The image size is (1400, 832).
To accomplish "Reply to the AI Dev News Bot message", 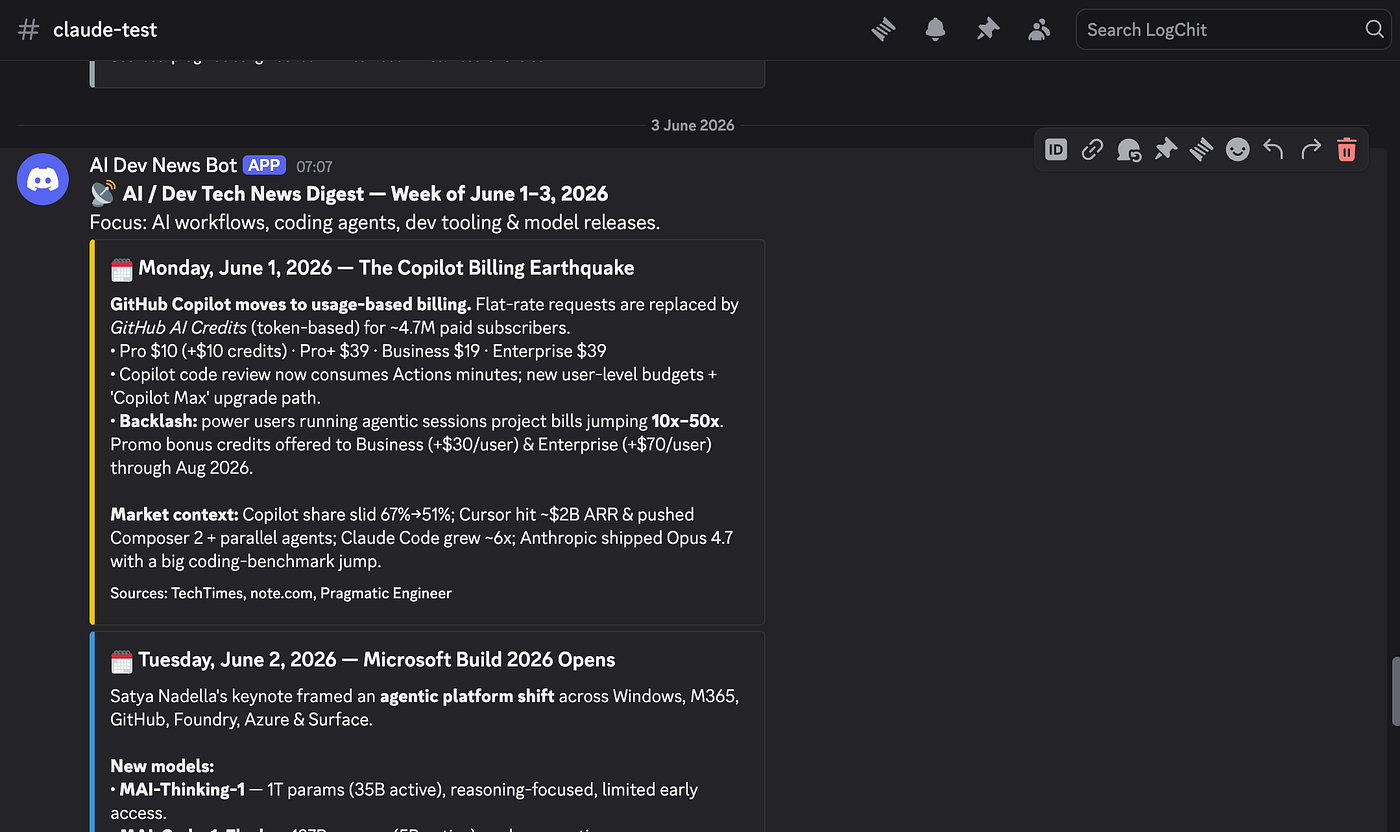I will tap(1273, 150).
